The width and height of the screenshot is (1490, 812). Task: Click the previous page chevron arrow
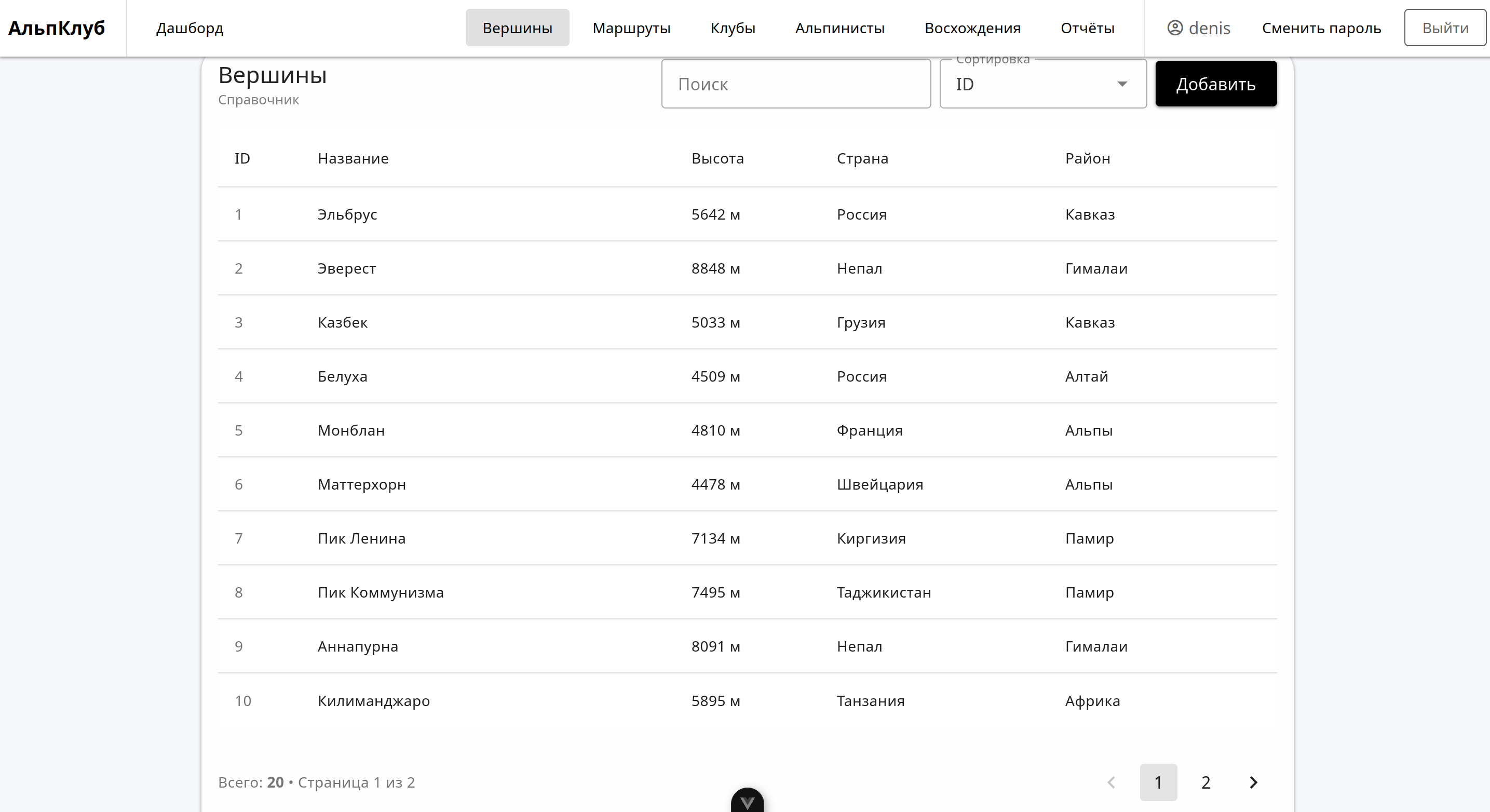coord(1111,782)
